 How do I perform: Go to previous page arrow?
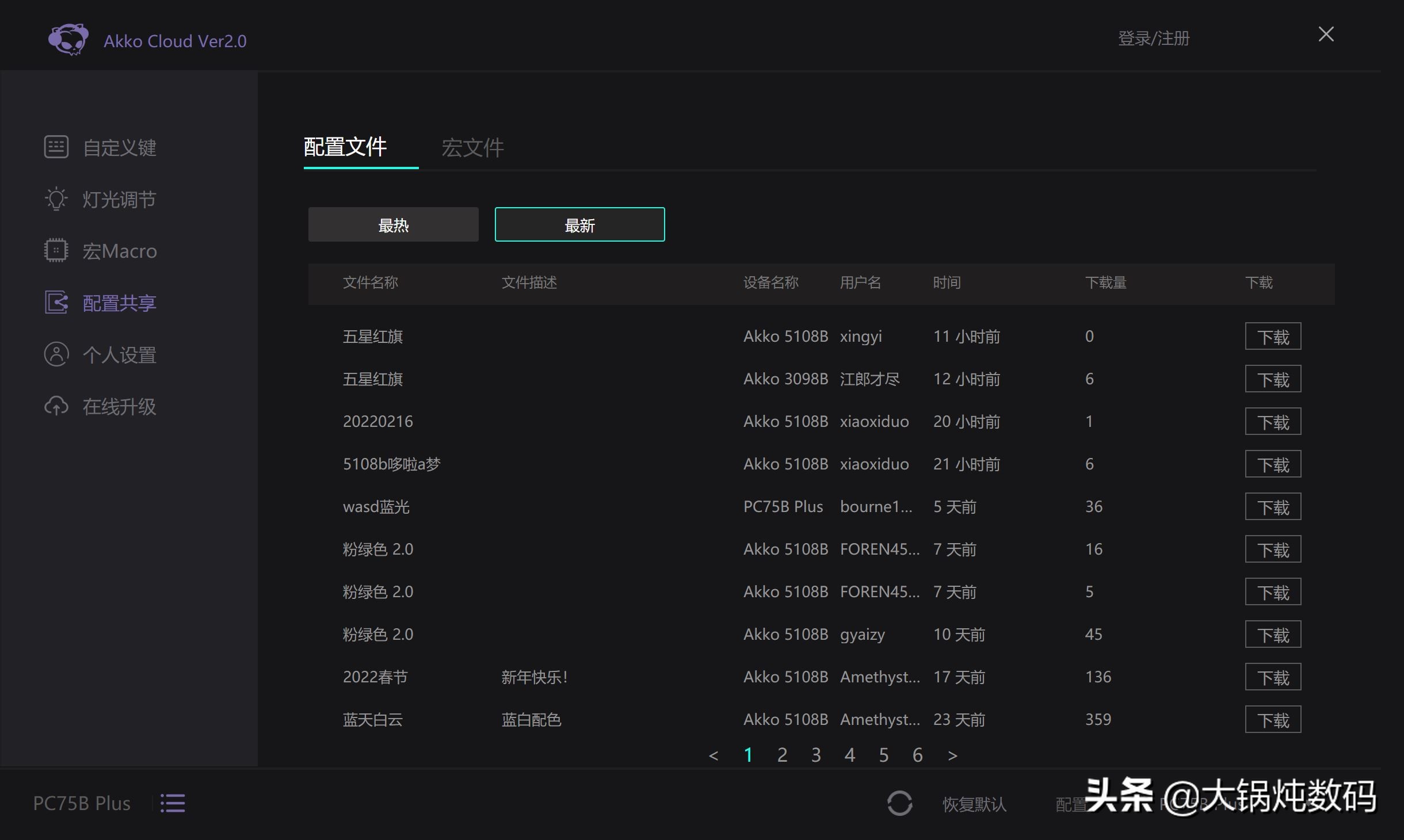[x=714, y=755]
